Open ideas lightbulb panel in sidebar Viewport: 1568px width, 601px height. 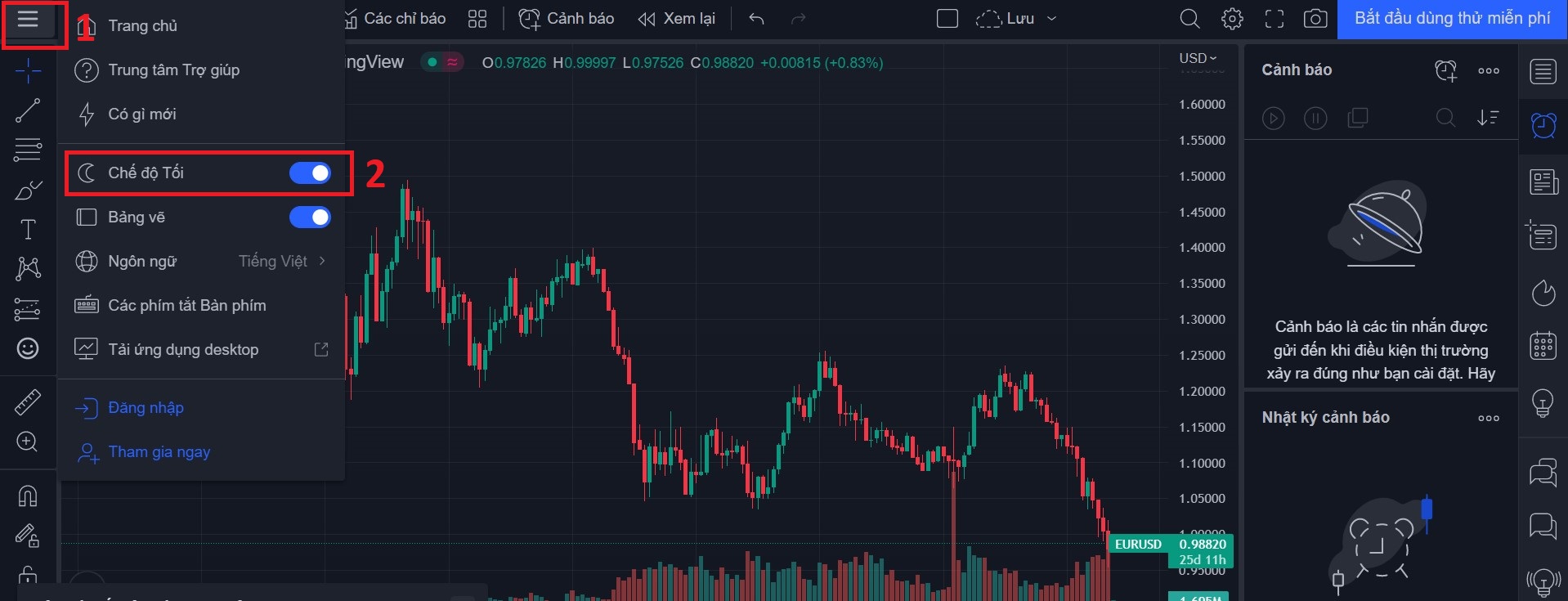(1543, 402)
